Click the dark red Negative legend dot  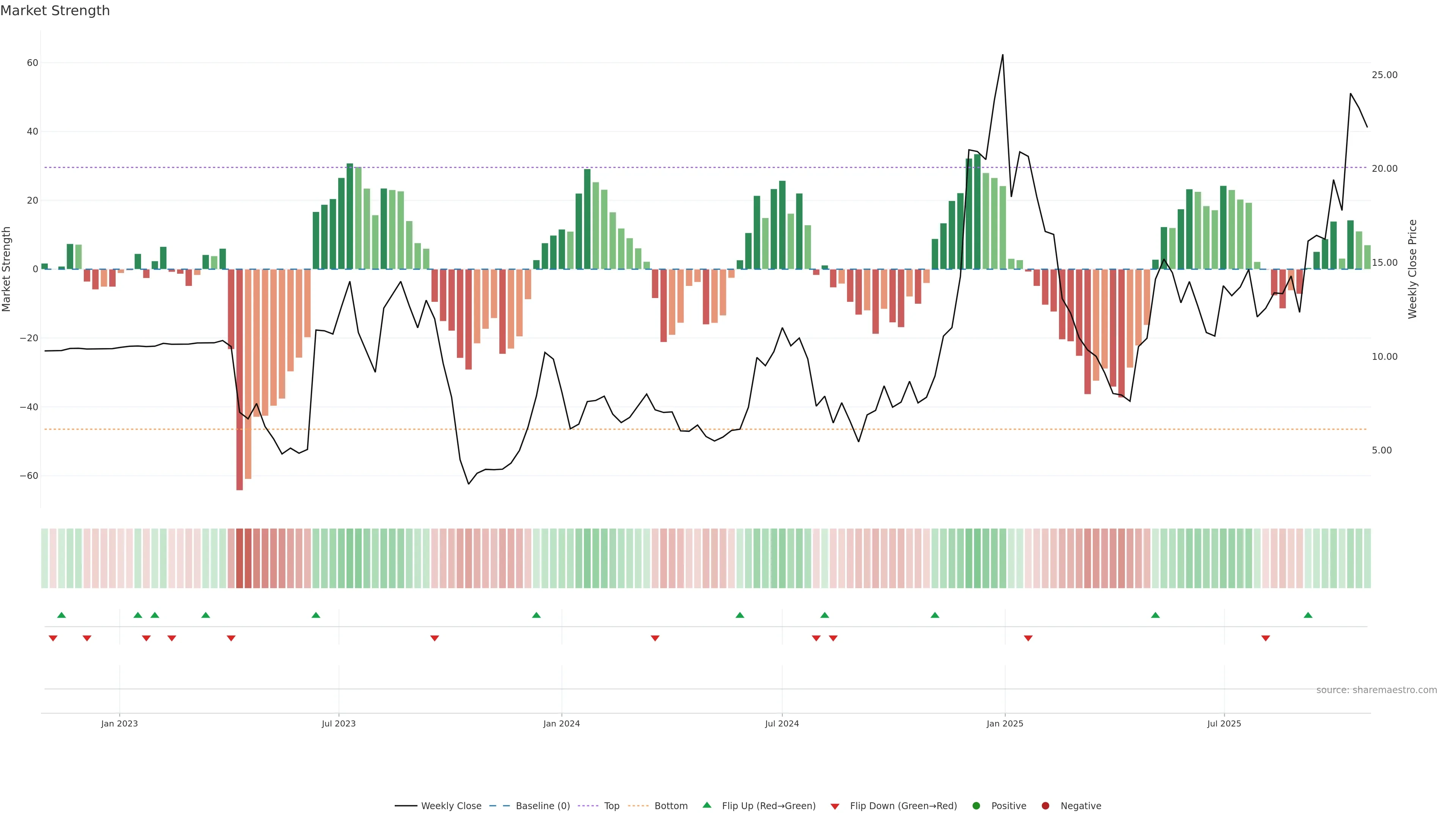(x=1045, y=806)
